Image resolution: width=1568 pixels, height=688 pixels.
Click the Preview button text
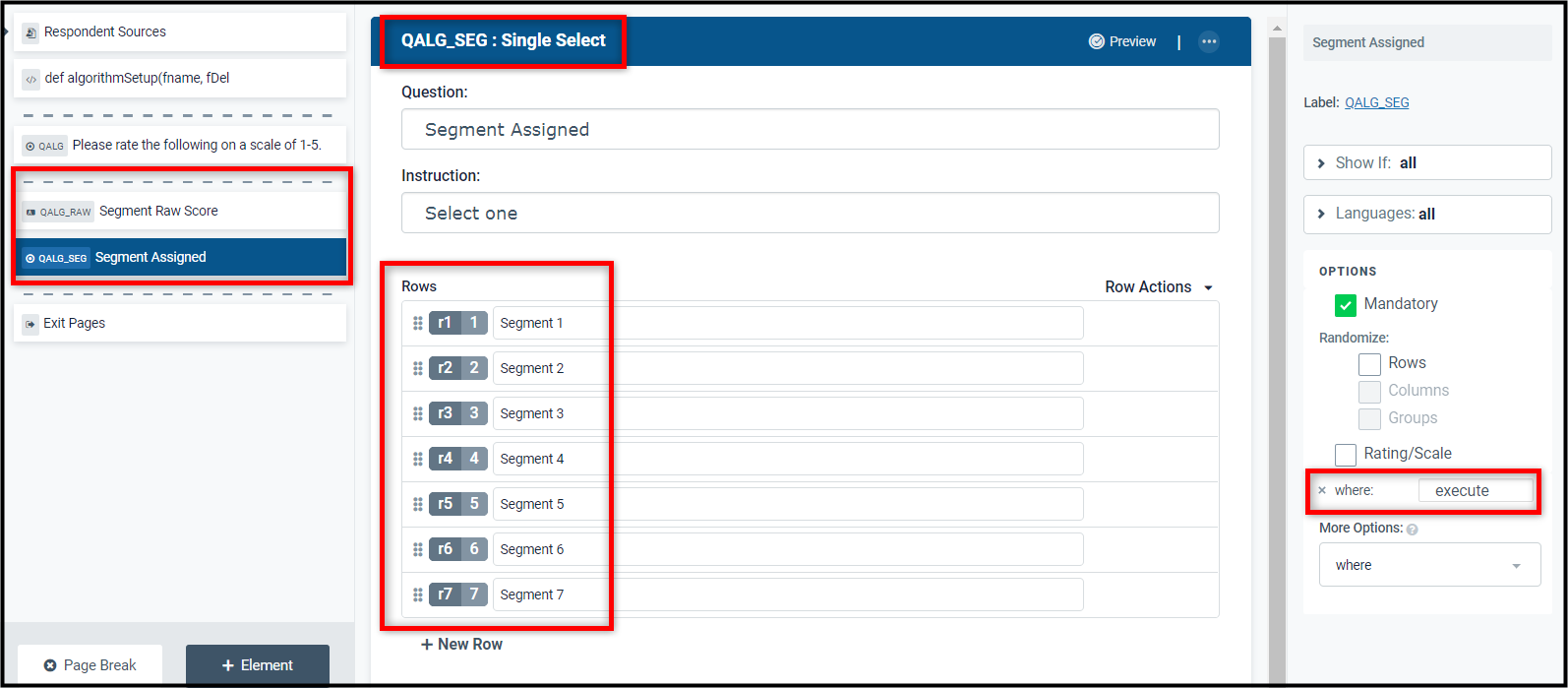coord(1132,41)
